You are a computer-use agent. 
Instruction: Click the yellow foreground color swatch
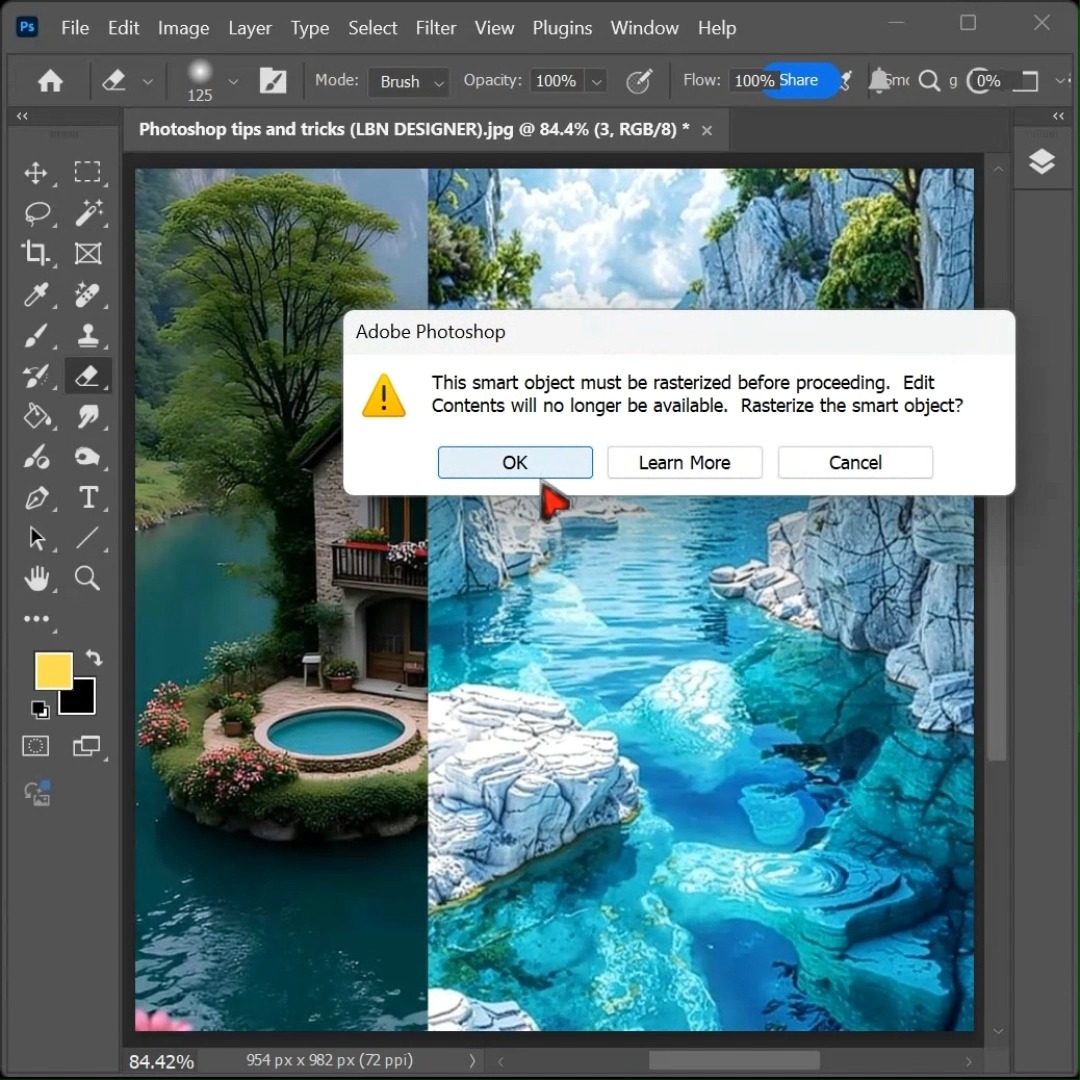point(54,670)
